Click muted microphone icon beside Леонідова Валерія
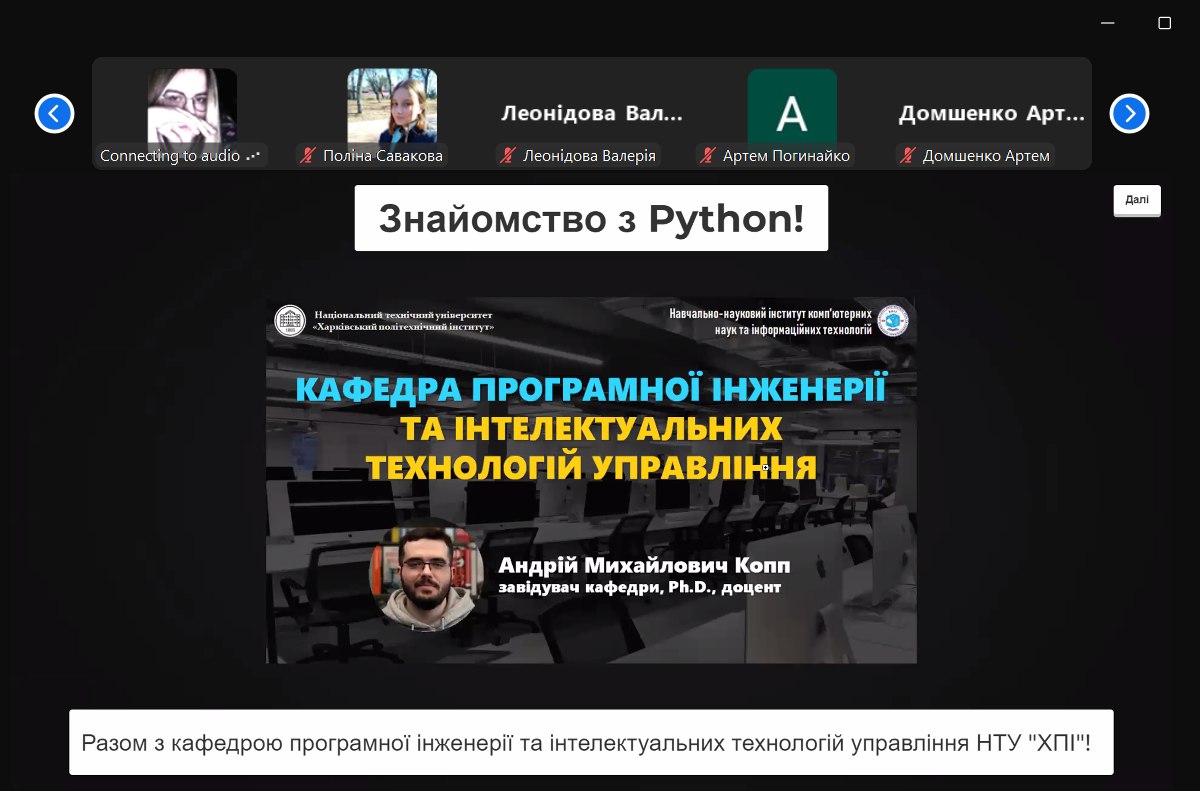This screenshot has width=1200, height=791. (508, 156)
